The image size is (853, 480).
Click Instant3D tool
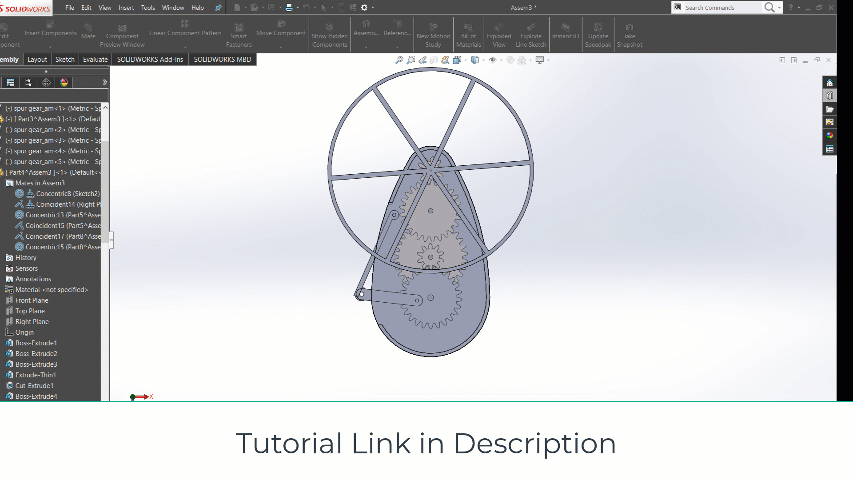pyautogui.click(x=566, y=31)
